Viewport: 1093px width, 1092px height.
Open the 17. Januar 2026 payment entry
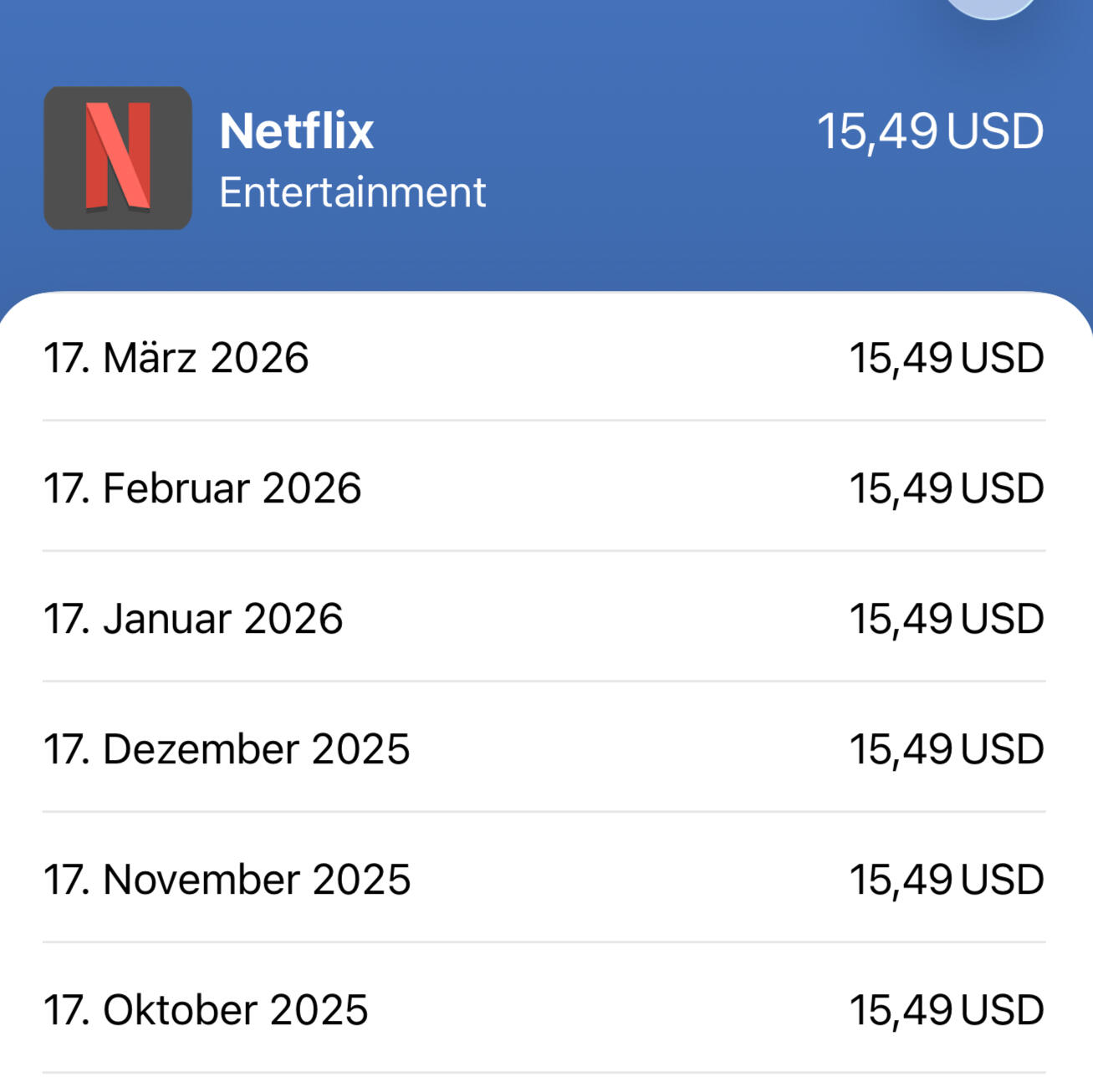point(193,619)
